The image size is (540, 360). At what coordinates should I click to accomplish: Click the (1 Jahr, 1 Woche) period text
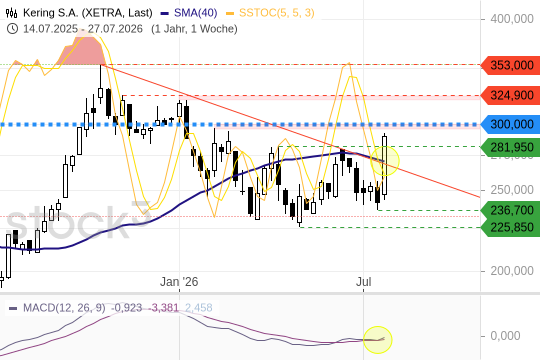click(194, 29)
